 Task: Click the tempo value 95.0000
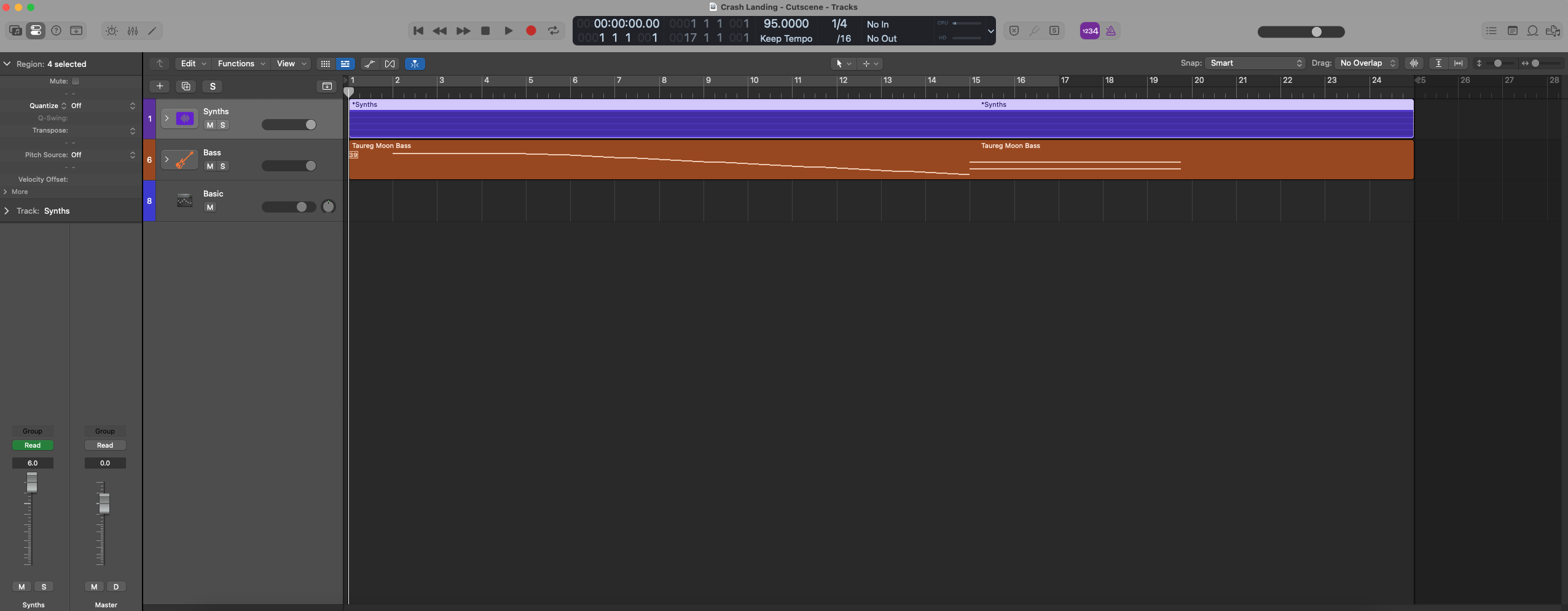click(x=786, y=23)
